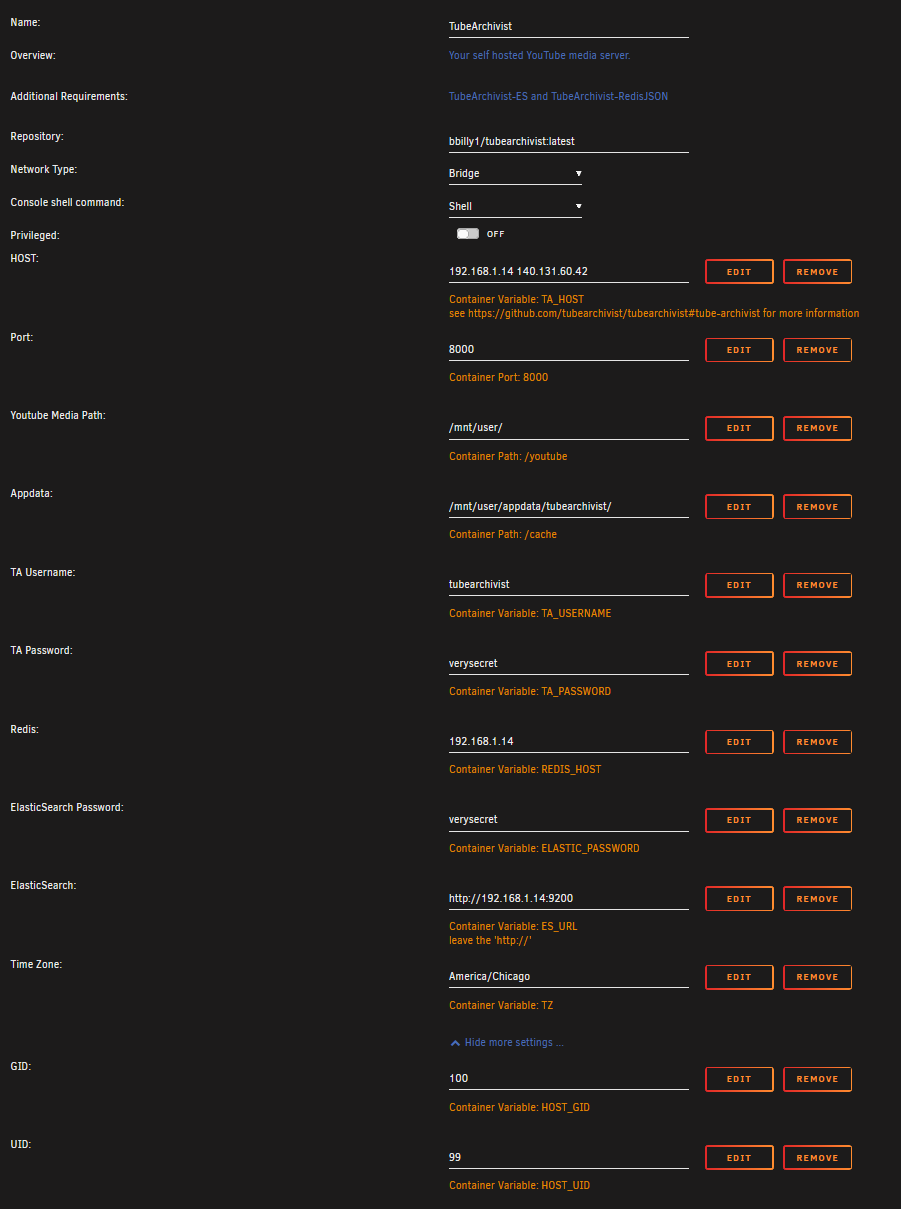The width and height of the screenshot is (901, 1209).
Task: Click the Redis host input field
Action: pos(569,742)
